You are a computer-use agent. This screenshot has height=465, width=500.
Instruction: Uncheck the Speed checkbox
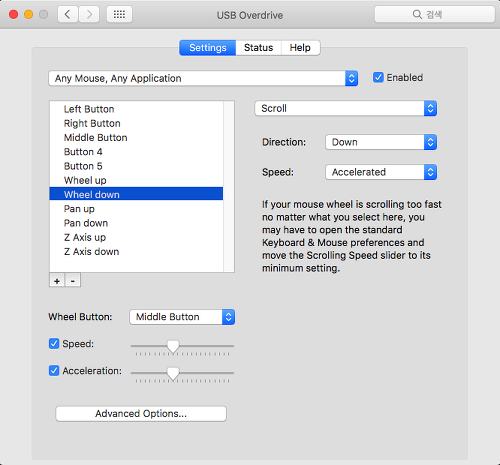coord(54,343)
